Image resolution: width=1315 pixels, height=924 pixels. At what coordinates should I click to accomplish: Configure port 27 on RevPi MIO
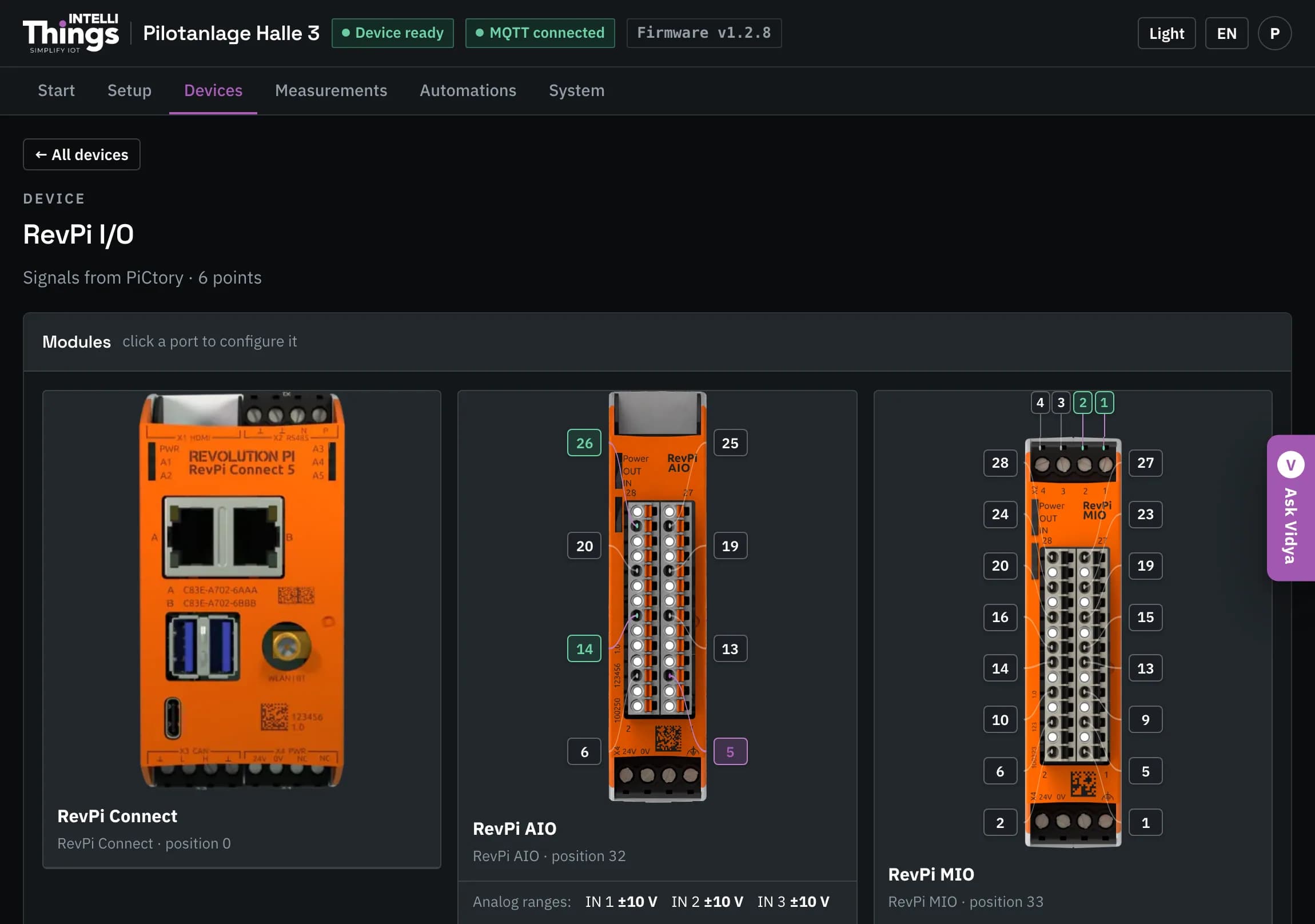click(1145, 463)
